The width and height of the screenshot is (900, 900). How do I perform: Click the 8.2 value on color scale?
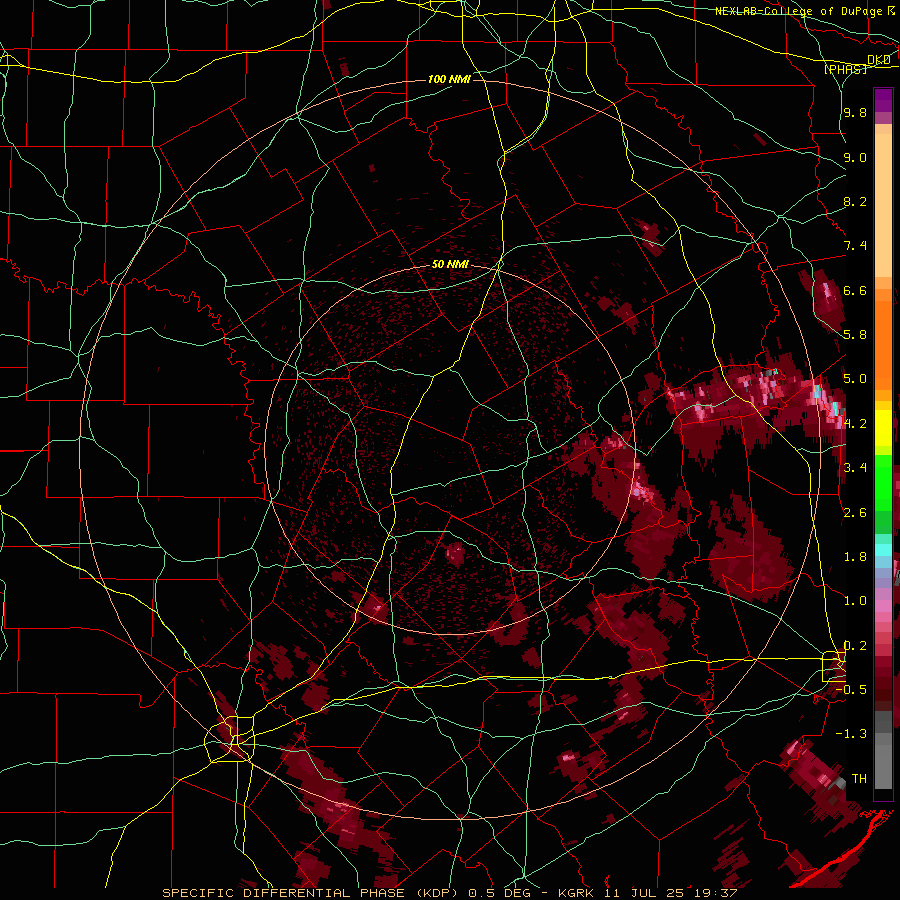(855, 201)
